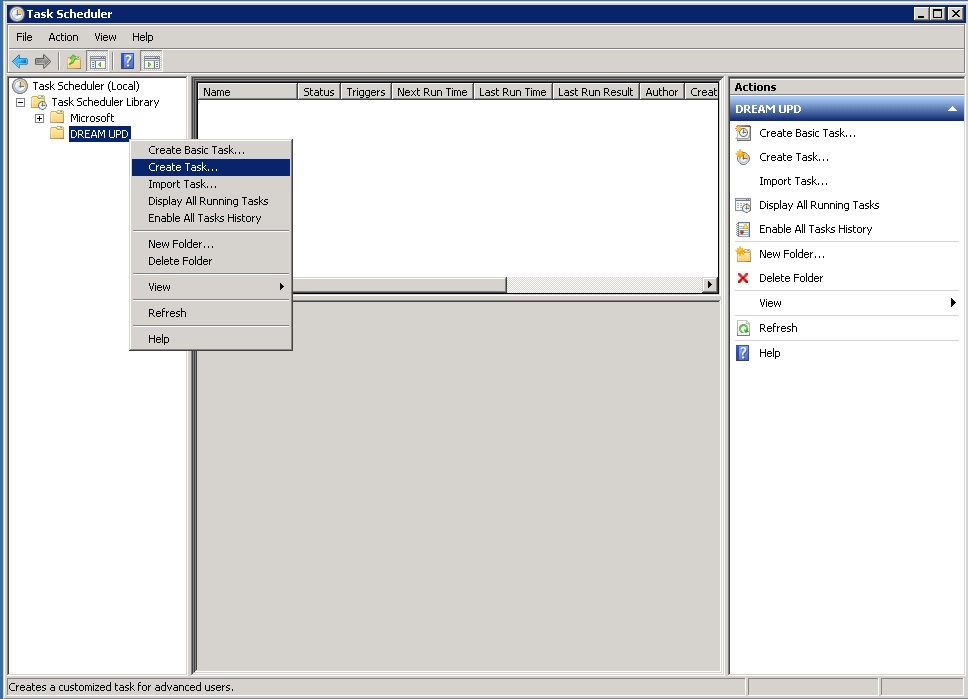Click the Task Scheduler Library folder icon
Image resolution: width=968 pixels, height=699 pixels.
tap(39, 102)
